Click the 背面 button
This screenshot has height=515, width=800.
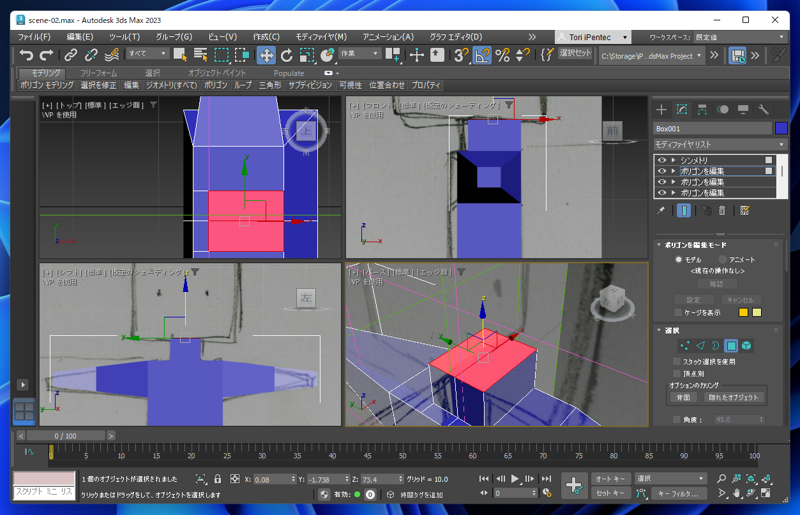point(683,397)
